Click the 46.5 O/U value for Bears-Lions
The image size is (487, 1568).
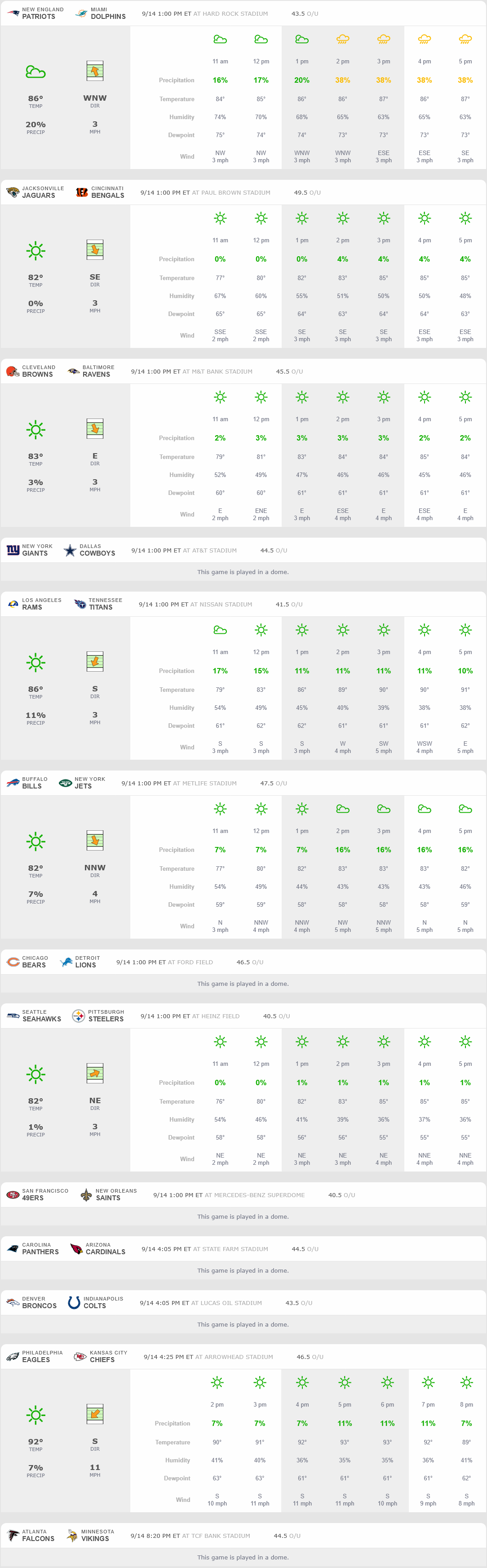point(250,962)
